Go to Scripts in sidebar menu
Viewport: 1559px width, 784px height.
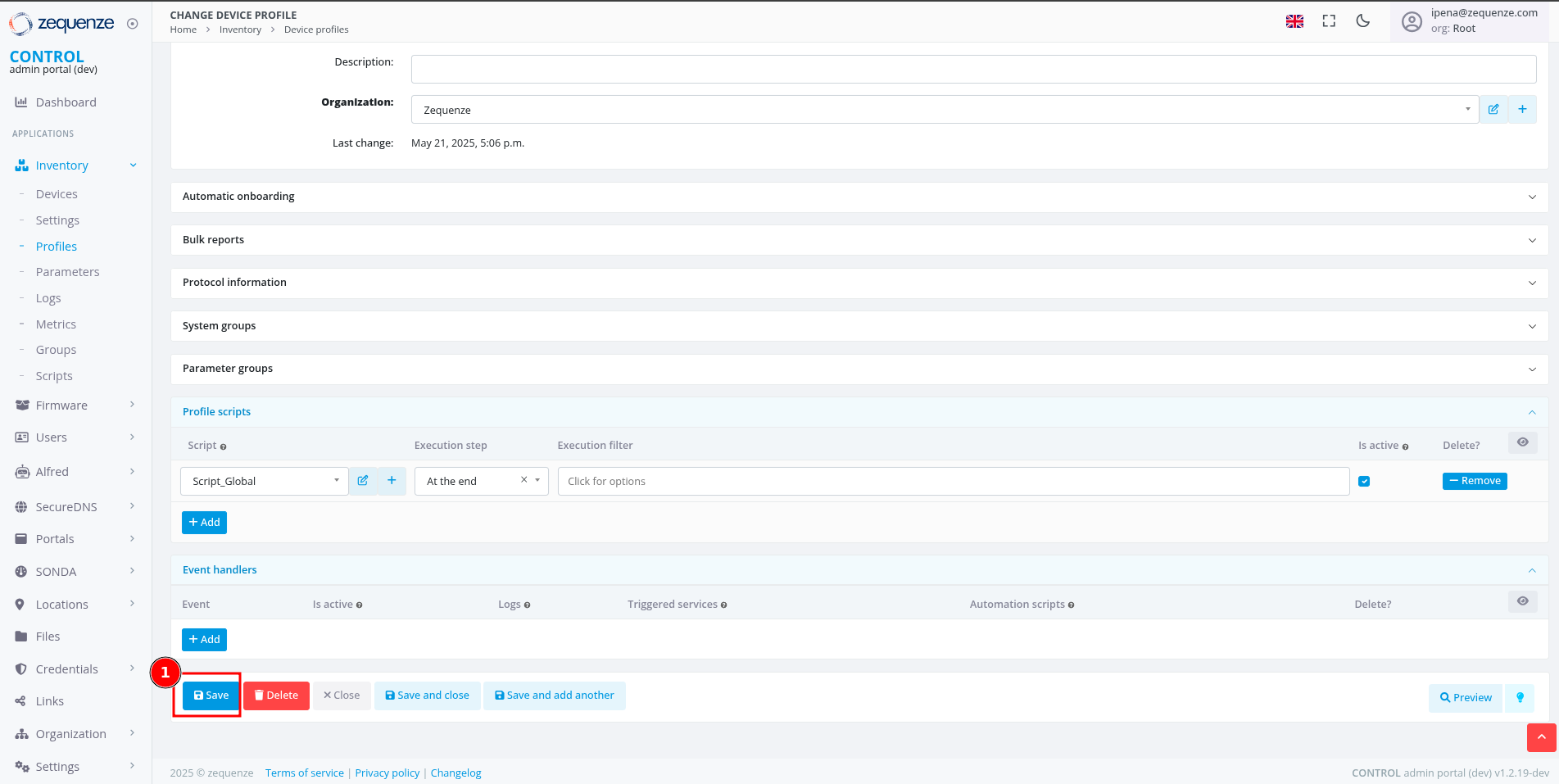point(54,376)
